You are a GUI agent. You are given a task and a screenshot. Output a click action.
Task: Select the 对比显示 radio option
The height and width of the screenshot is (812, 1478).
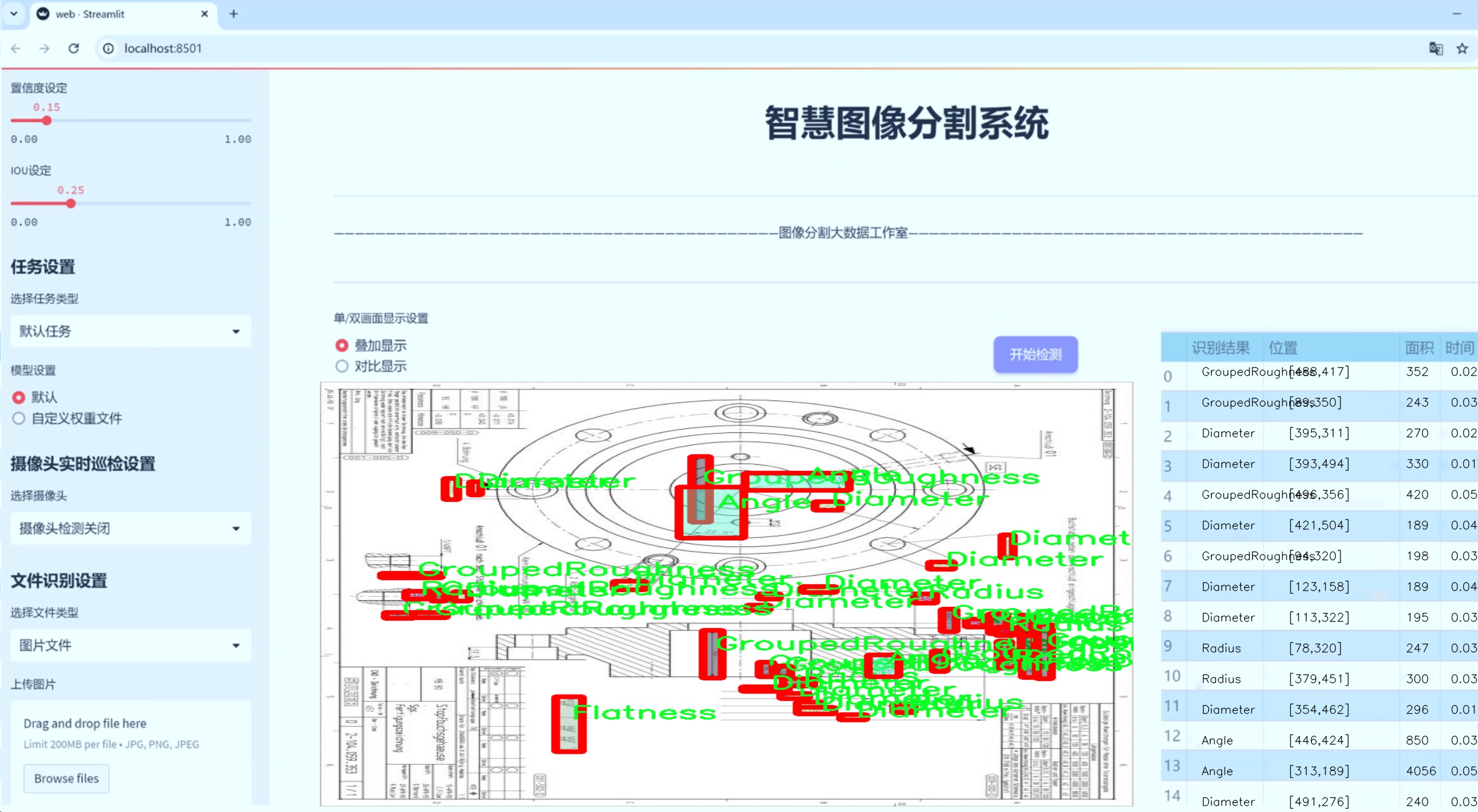(x=342, y=366)
